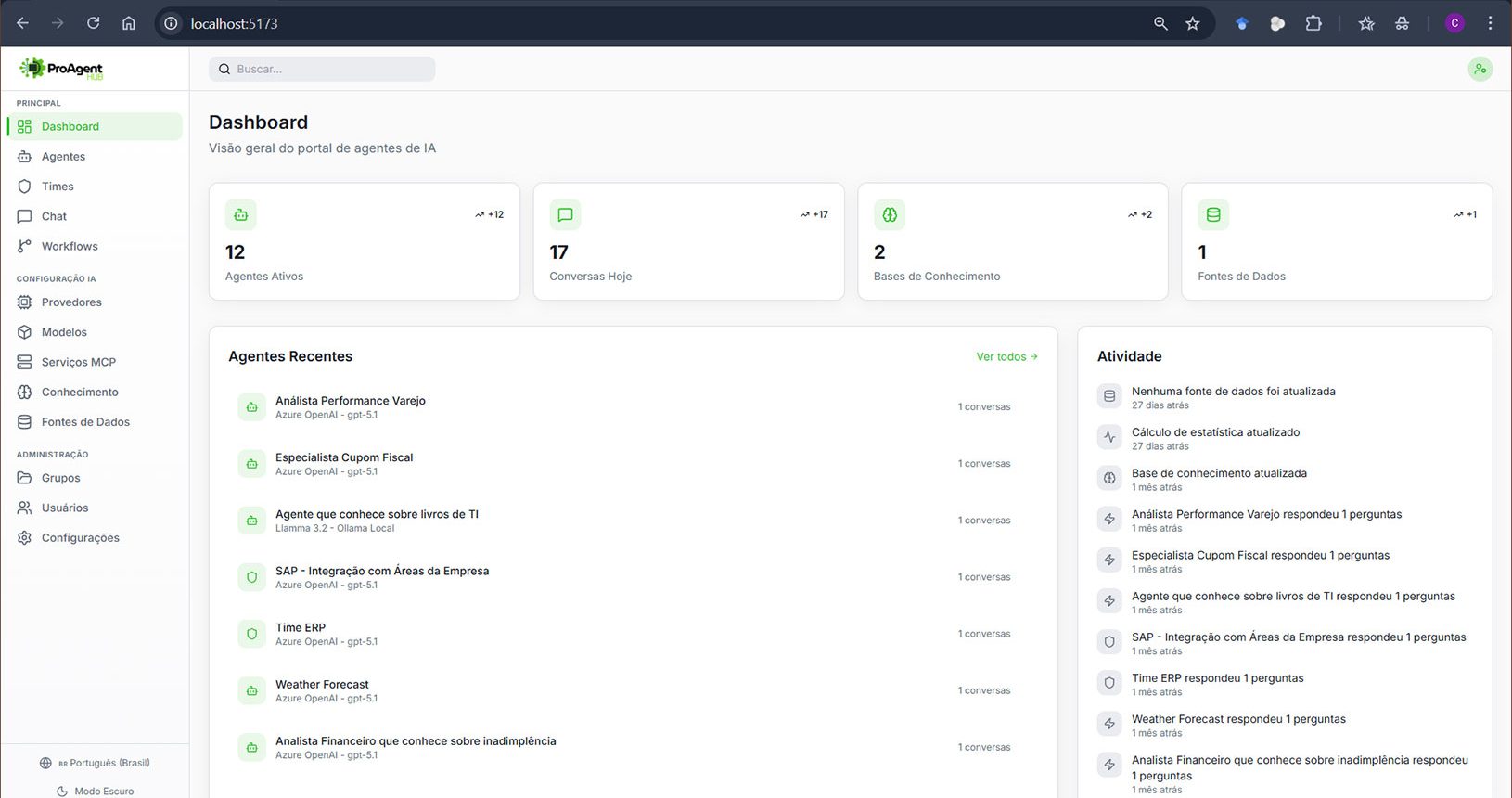
Task: Open Agentes in the sidebar
Action: pos(63,157)
